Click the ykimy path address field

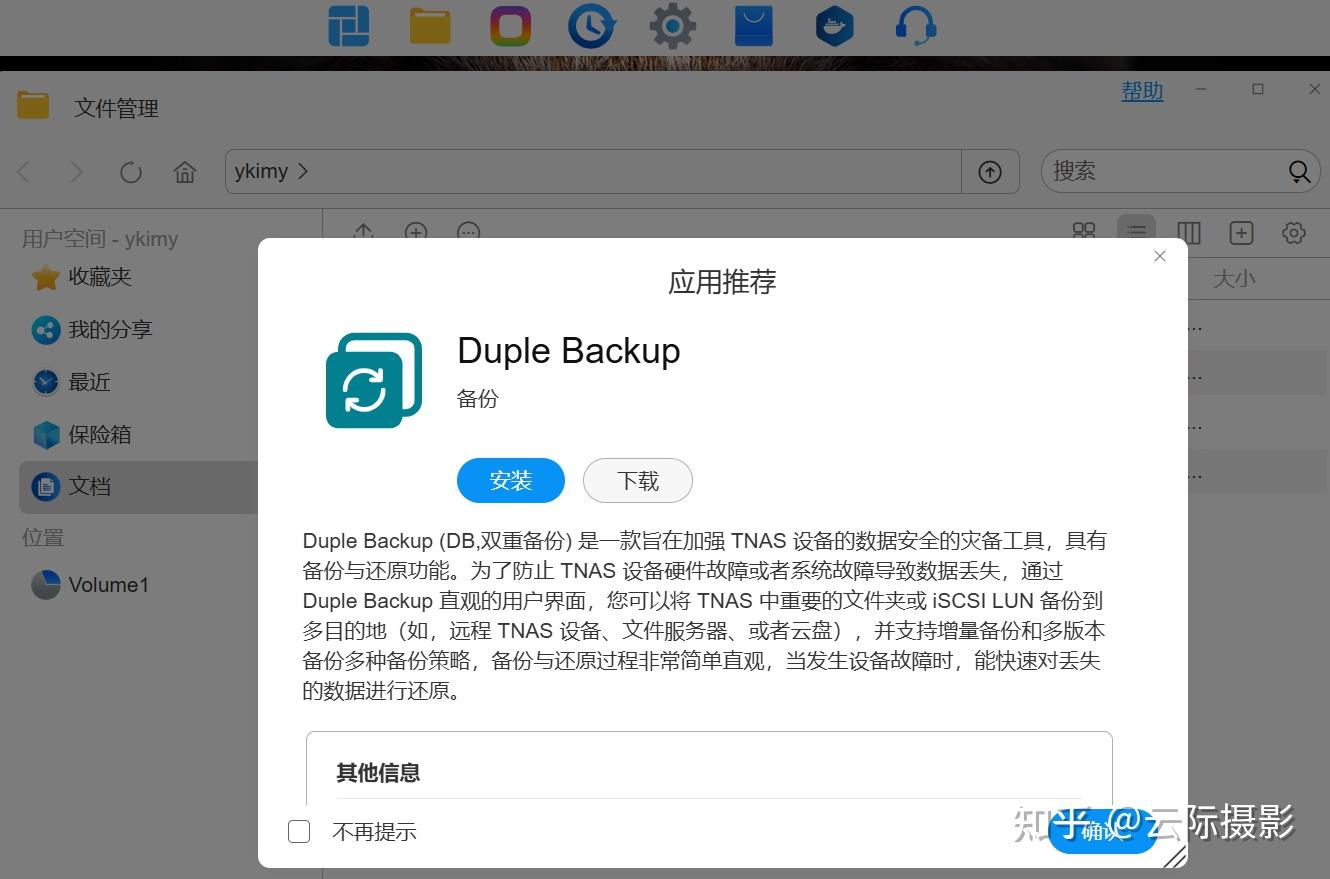593,172
